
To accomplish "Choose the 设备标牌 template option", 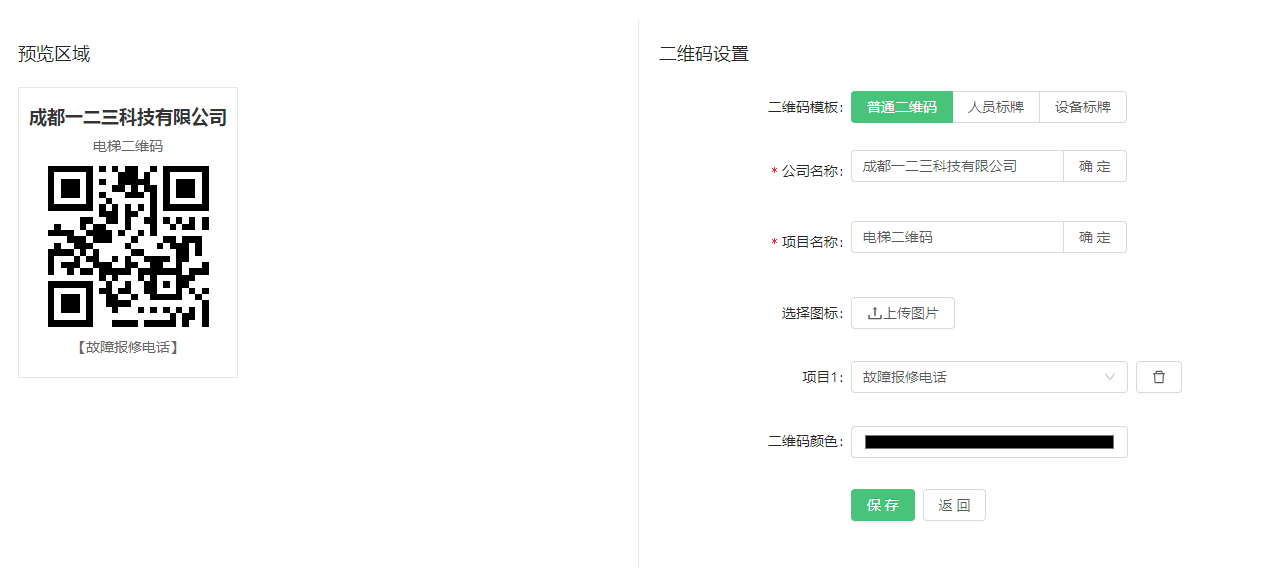I will tap(1082, 107).
